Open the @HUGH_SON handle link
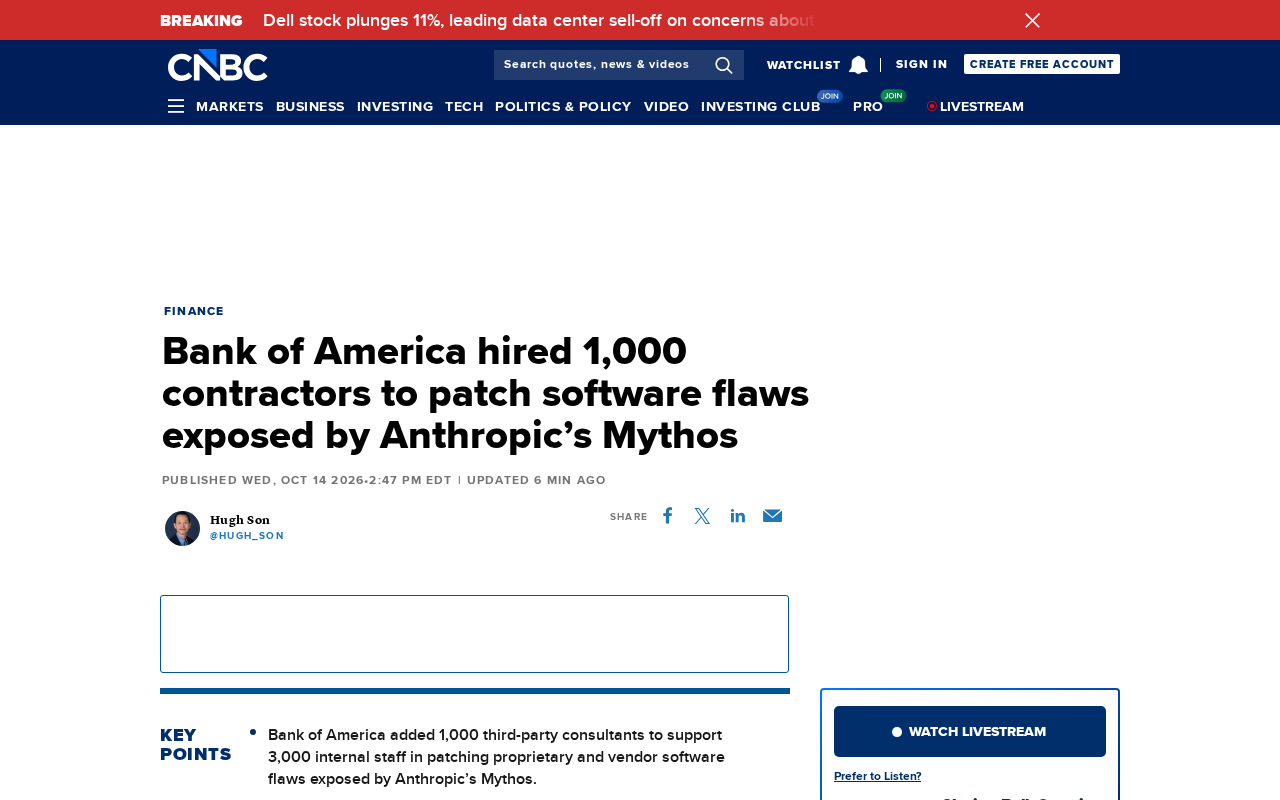Screen dimensions: 1280x800 pyautogui.click(x=247, y=536)
